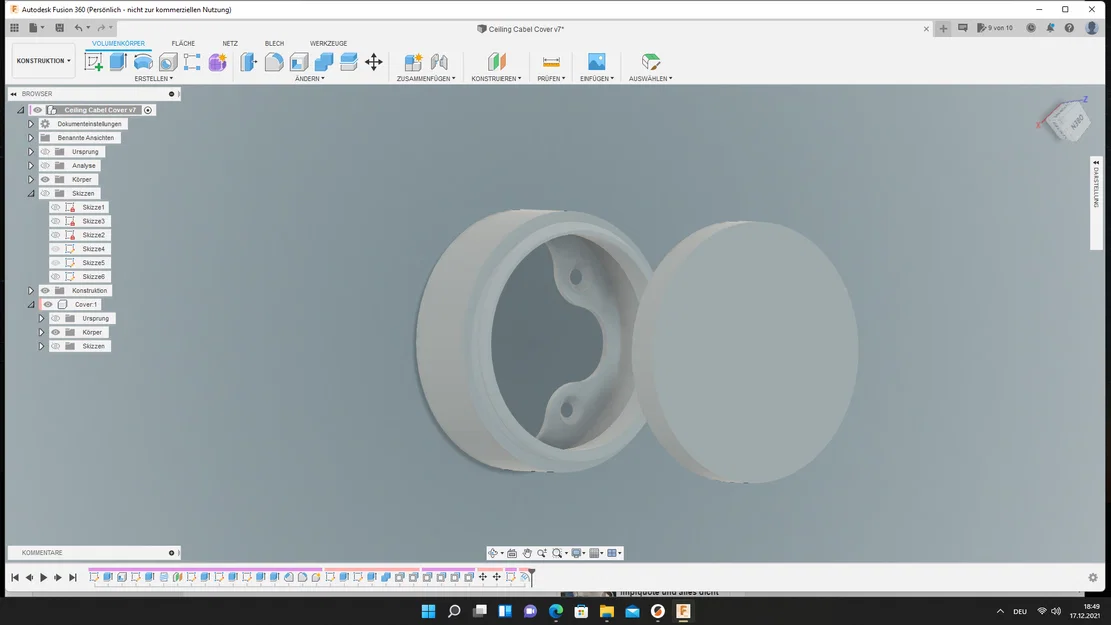Open the data panel grid icon
Screen dimensions: 1111x625
click(14, 28)
